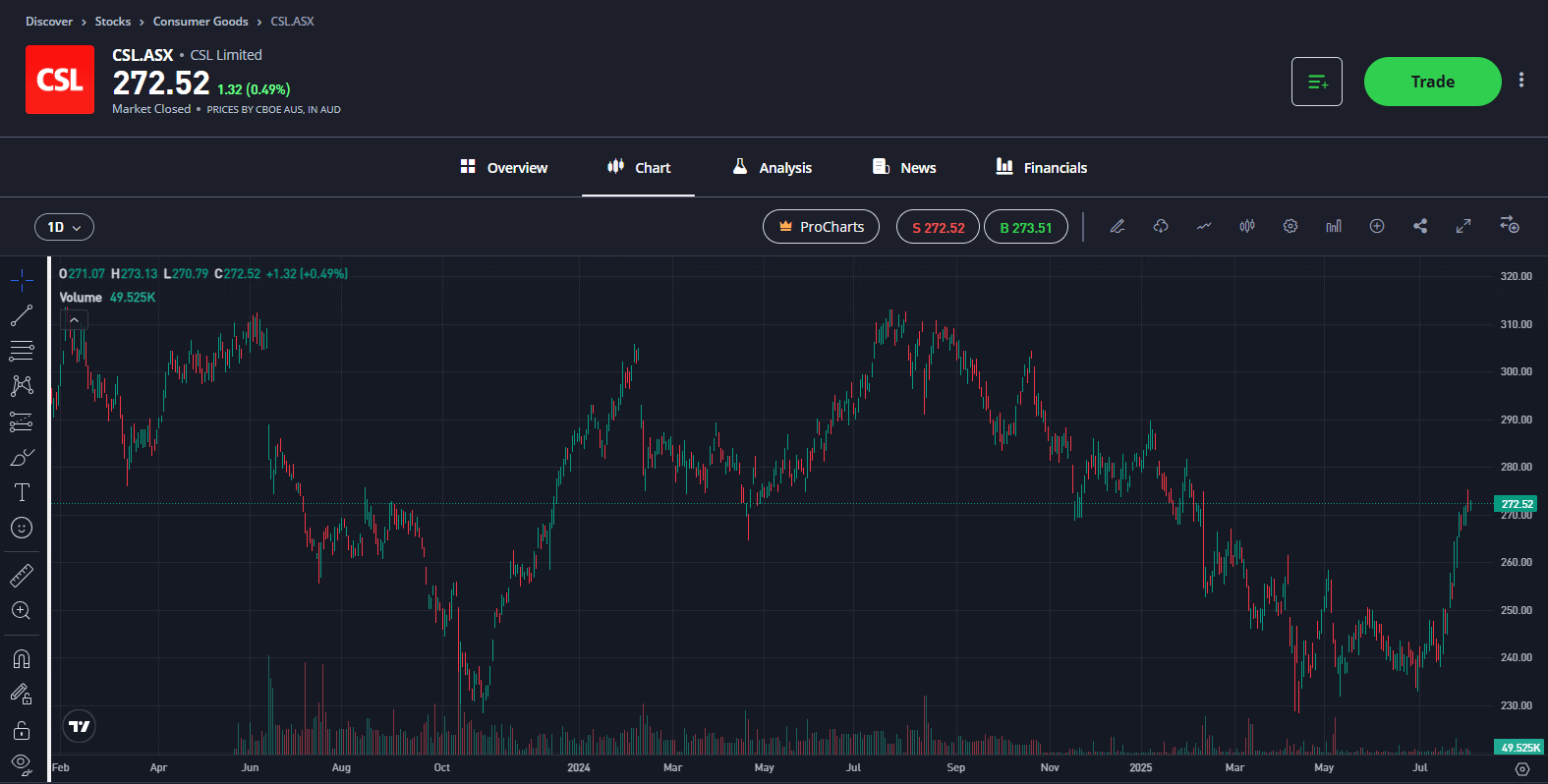This screenshot has width=1548, height=784.
Task: Open Stocks breadcrumb link
Action: (113, 21)
